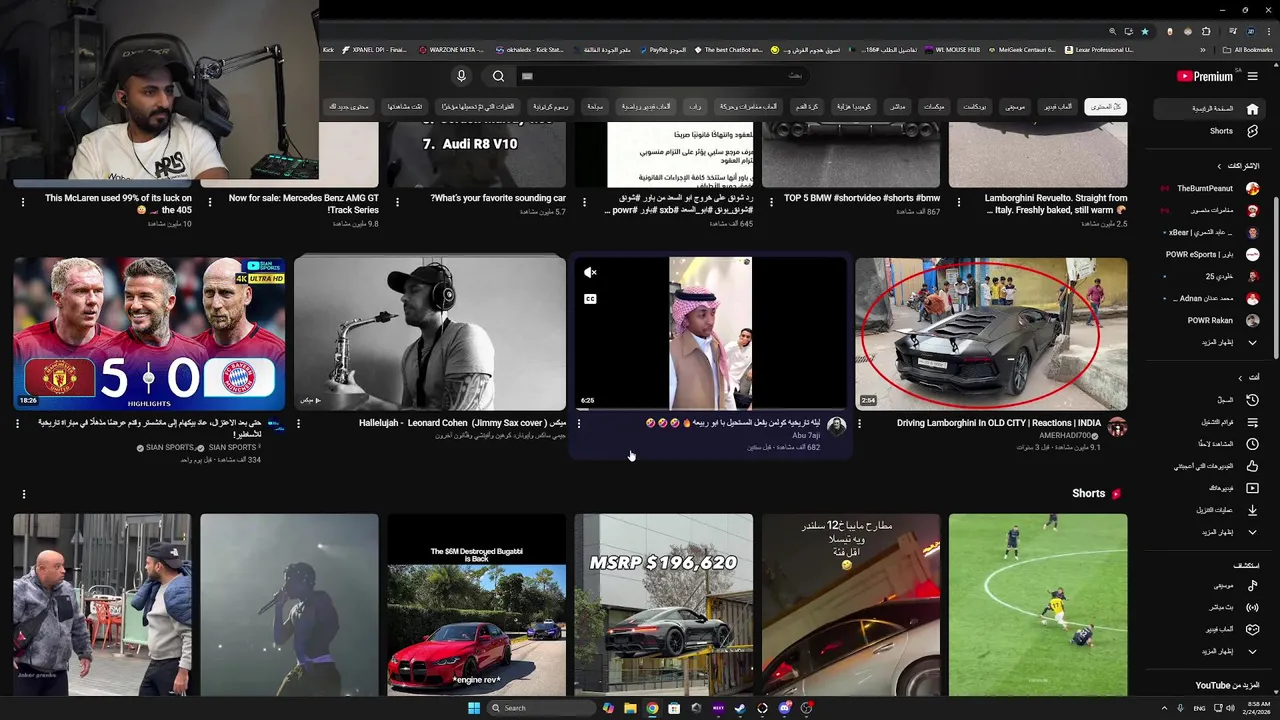Open Liked videos thumbs-up icon

pos(1252,466)
